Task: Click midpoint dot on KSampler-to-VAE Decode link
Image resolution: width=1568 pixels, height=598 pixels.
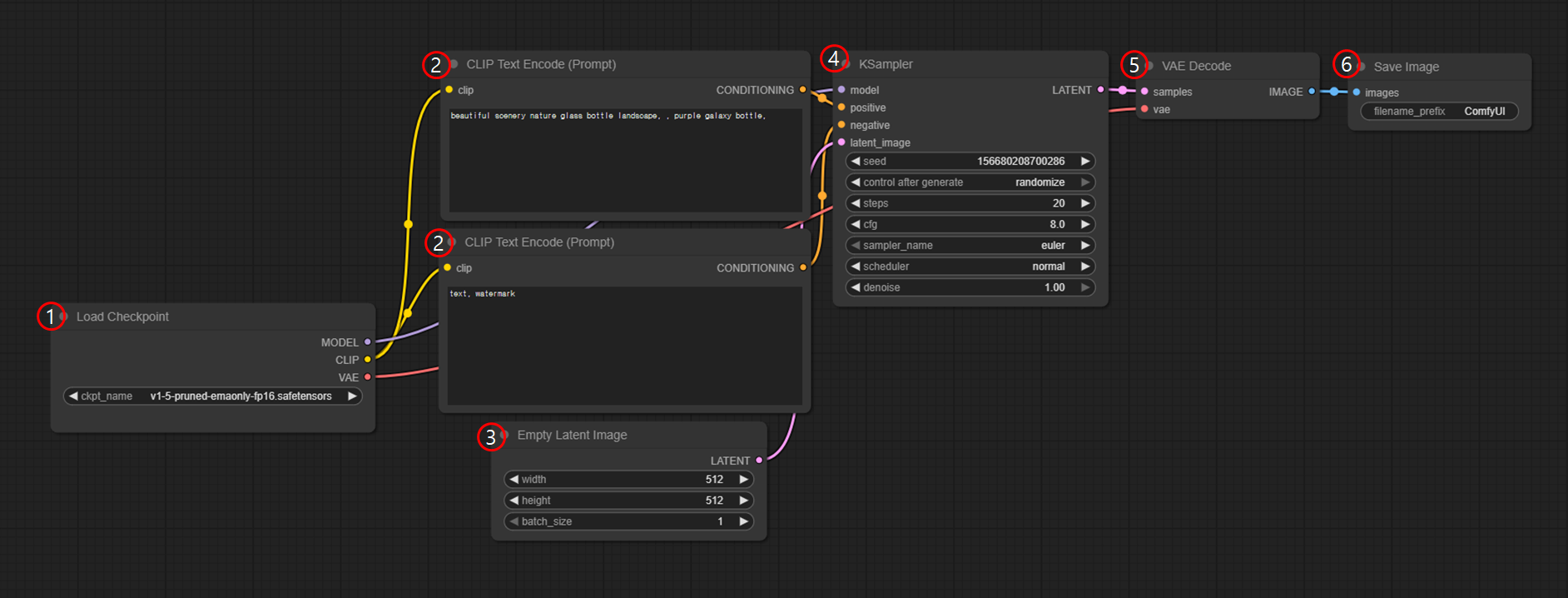Action: pyautogui.click(x=1123, y=90)
